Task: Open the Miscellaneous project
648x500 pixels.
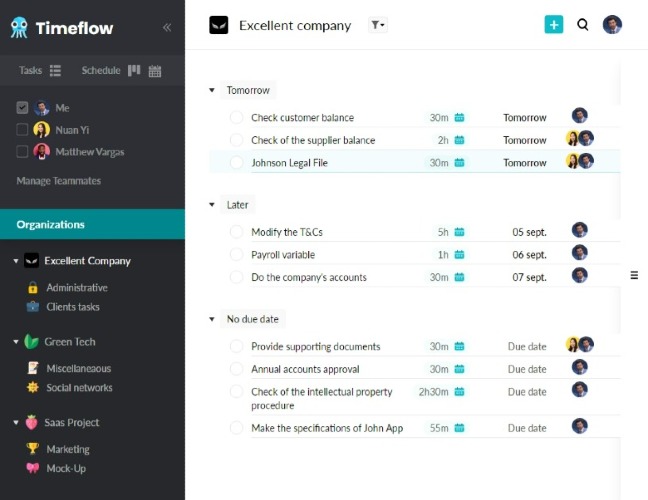Action: pos(79,368)
